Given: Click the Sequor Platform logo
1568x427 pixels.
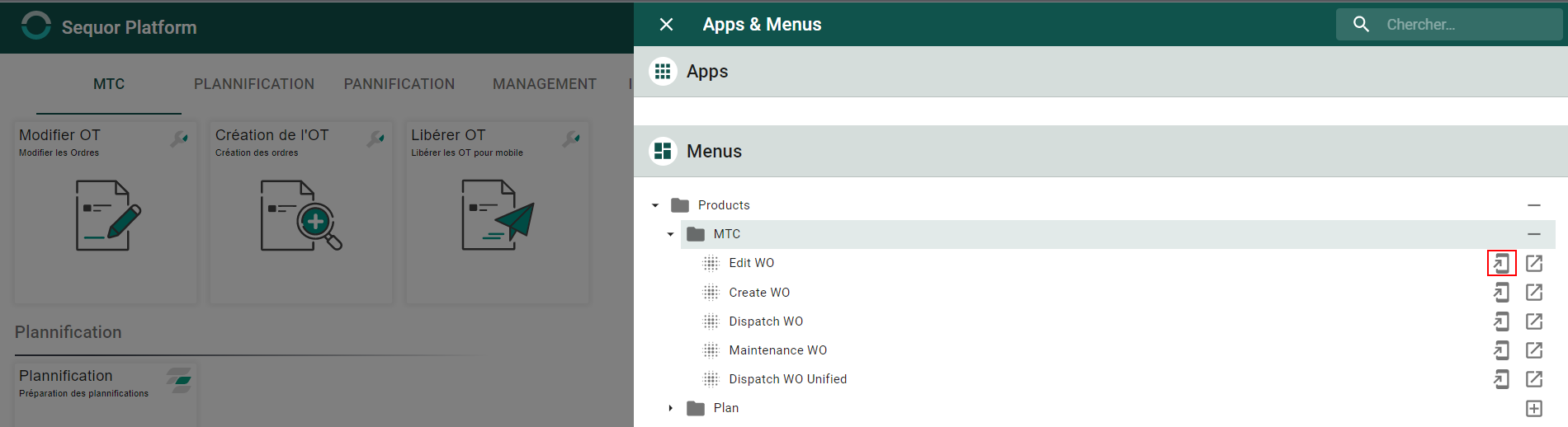Looking at the screenshot, I should click(x=35, y=26).
